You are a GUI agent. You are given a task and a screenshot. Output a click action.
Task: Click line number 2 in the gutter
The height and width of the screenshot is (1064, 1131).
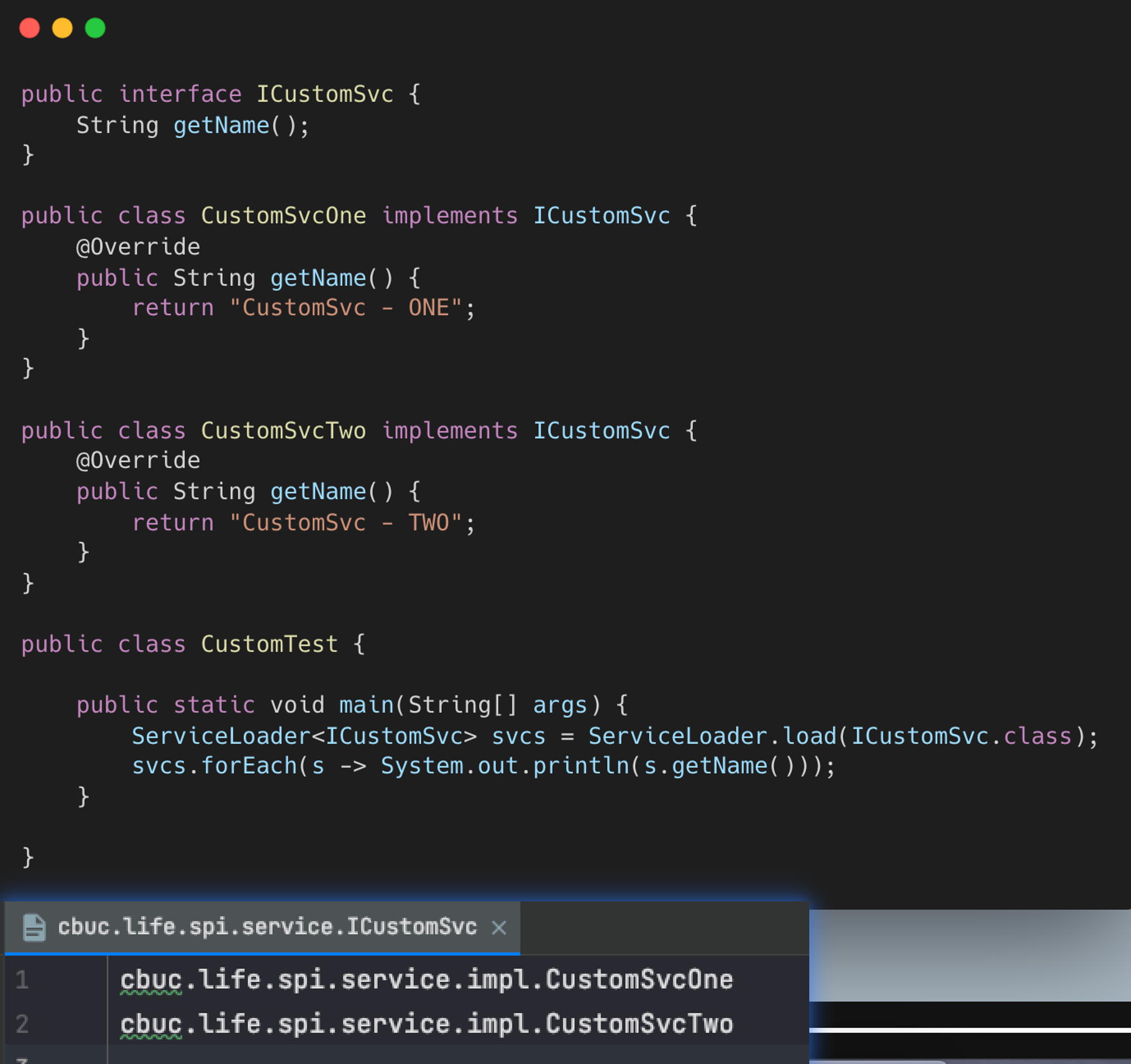point(22,1024)
